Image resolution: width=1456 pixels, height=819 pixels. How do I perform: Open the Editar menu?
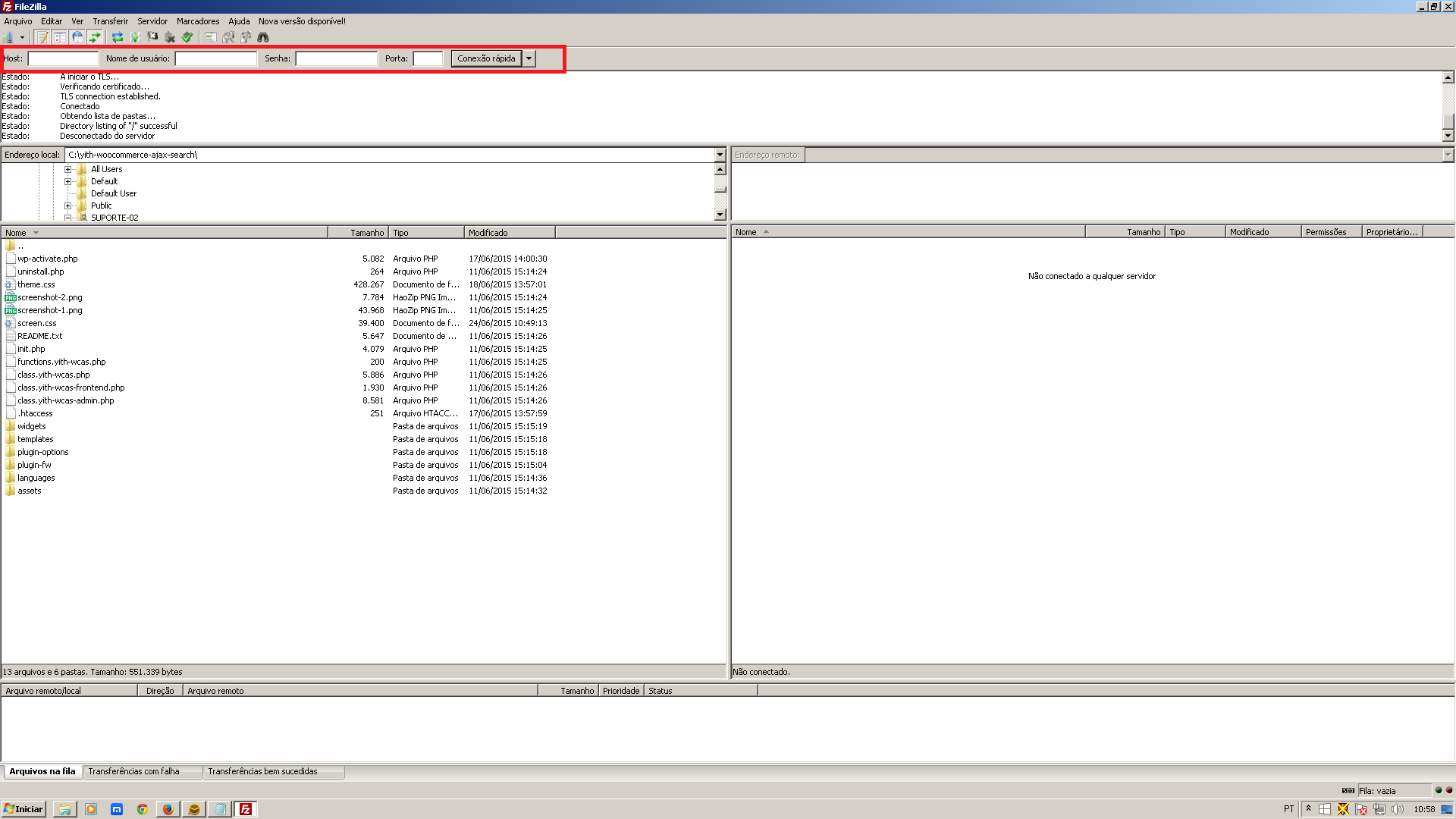[52, 21]
